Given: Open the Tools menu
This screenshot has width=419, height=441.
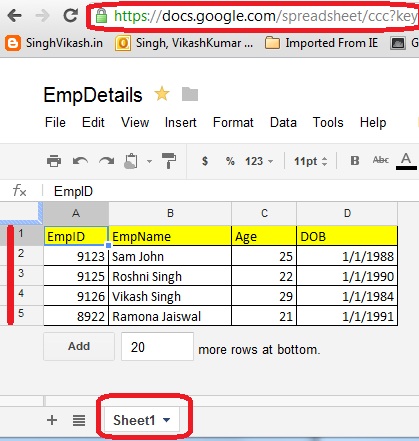Looking at the screenshot, I should pos(328,122).
